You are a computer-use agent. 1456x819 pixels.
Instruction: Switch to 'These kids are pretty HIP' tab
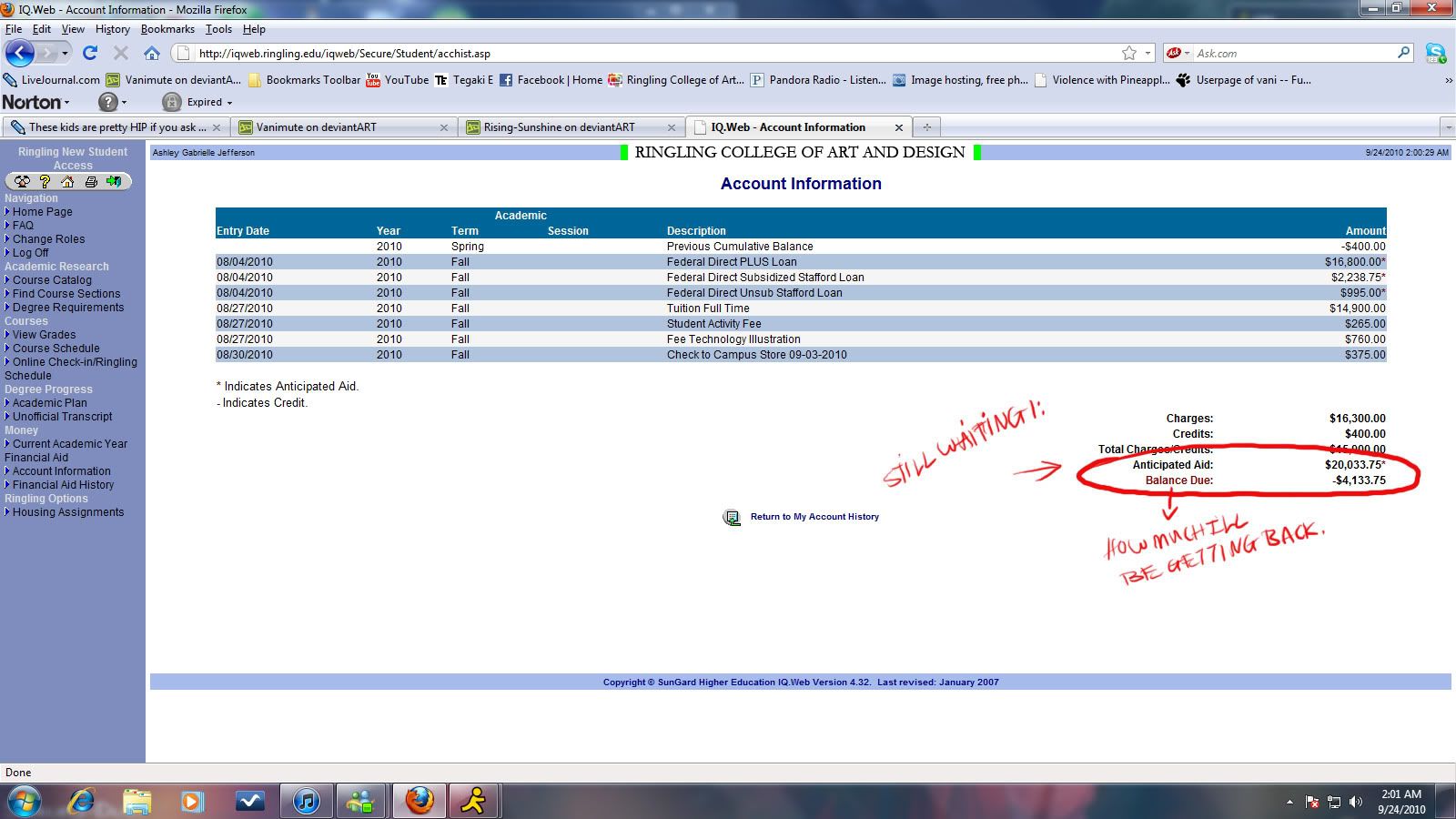tap(116, 127)
